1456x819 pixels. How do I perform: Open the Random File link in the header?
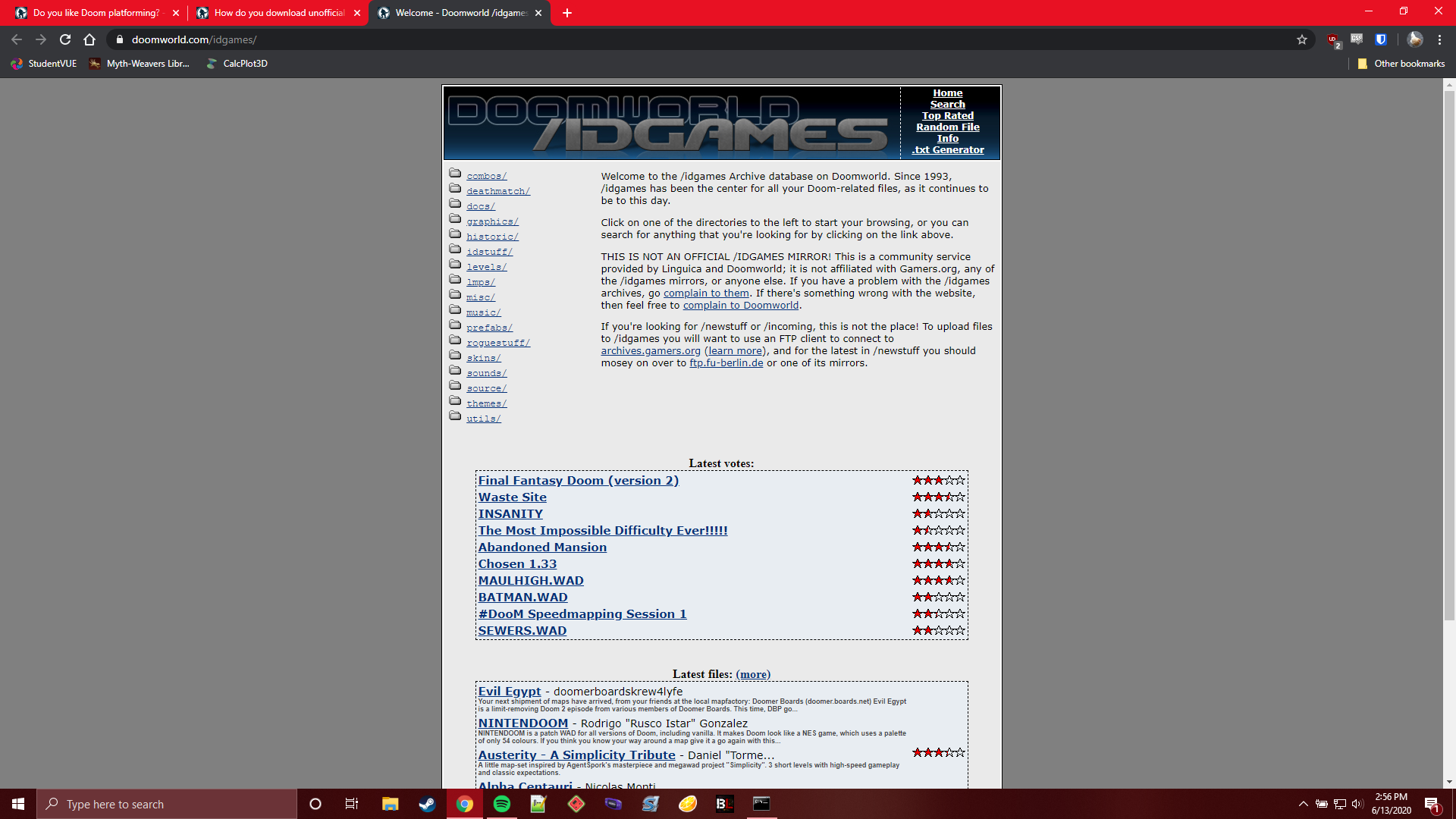pos(947,127)
